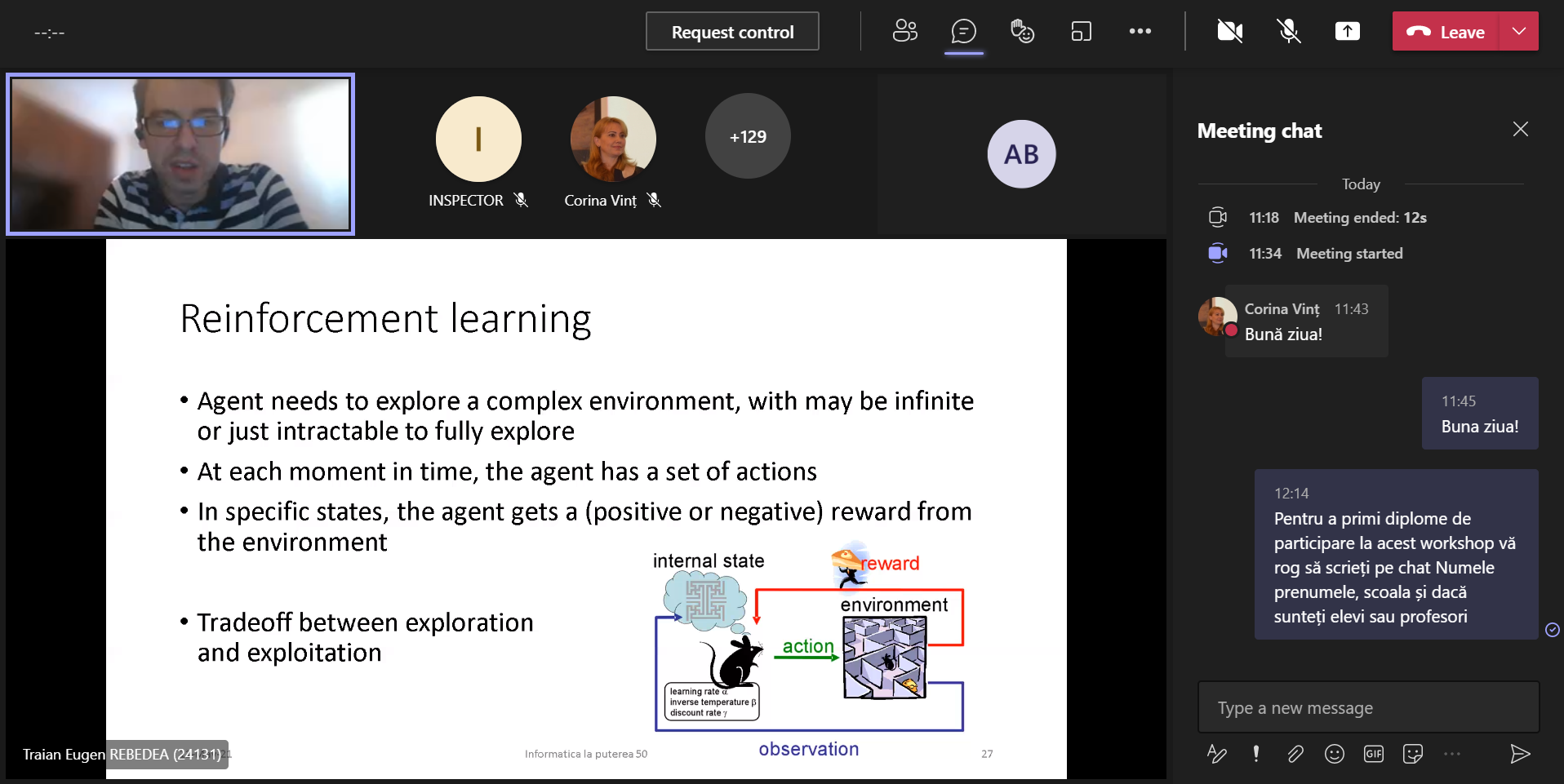The height and width of the screenshot is (784, 1564).
Task: Click the share content tray icon
Action: (x=1347, y=32)
